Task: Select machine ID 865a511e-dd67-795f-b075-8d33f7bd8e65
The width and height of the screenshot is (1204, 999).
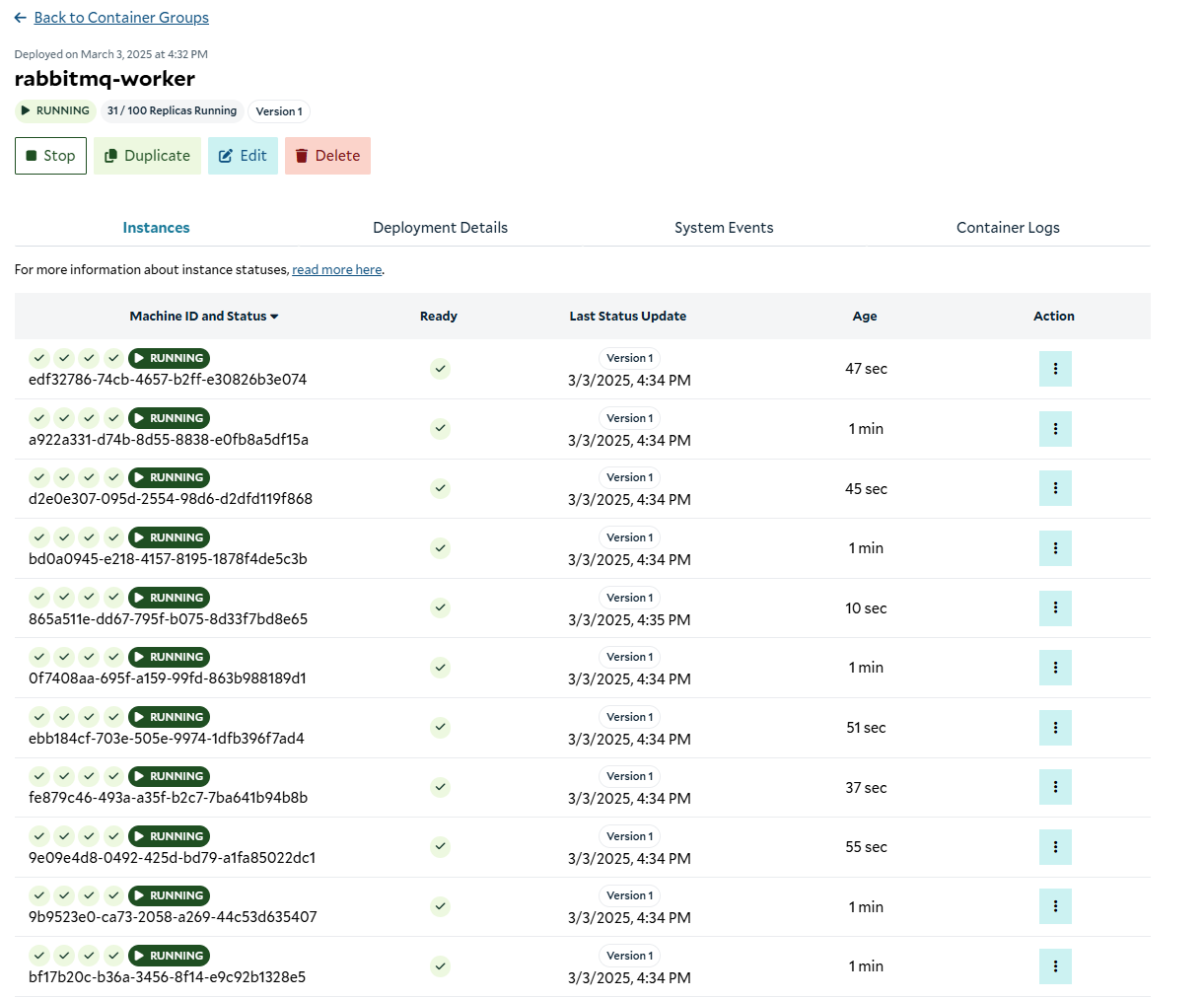Action: click(168, 619)
